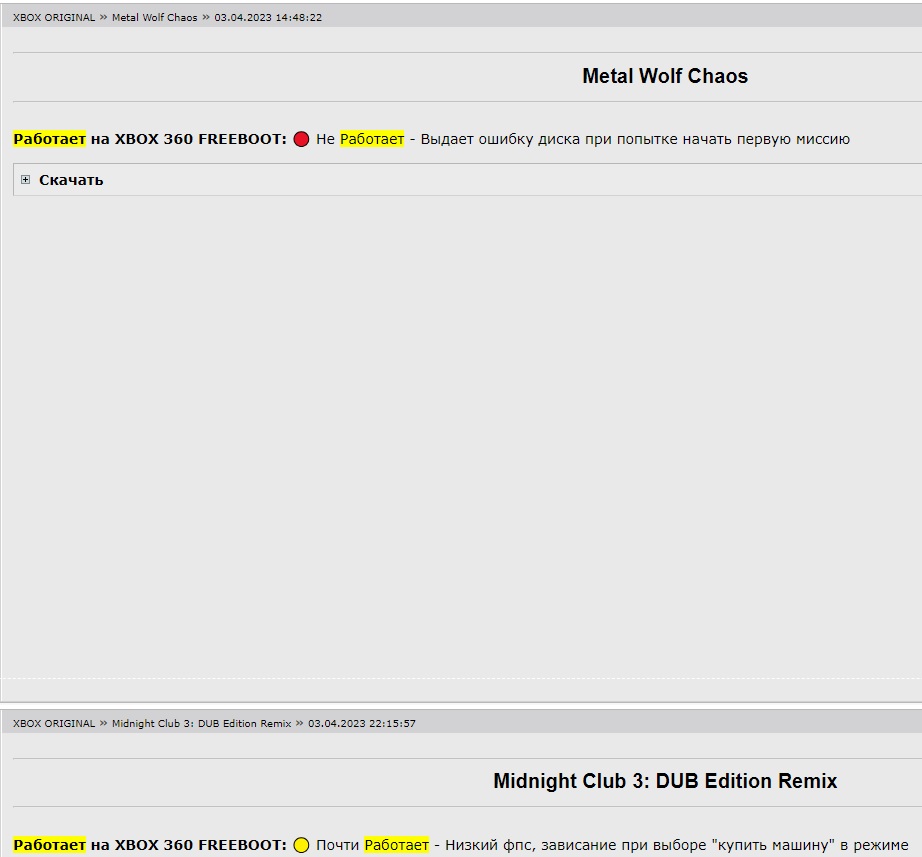The height and width of the screenshot is (857, 922).
Task: Click highlighted "Работает" after "Почти" in second post
Action: click(x=397, y=845)
